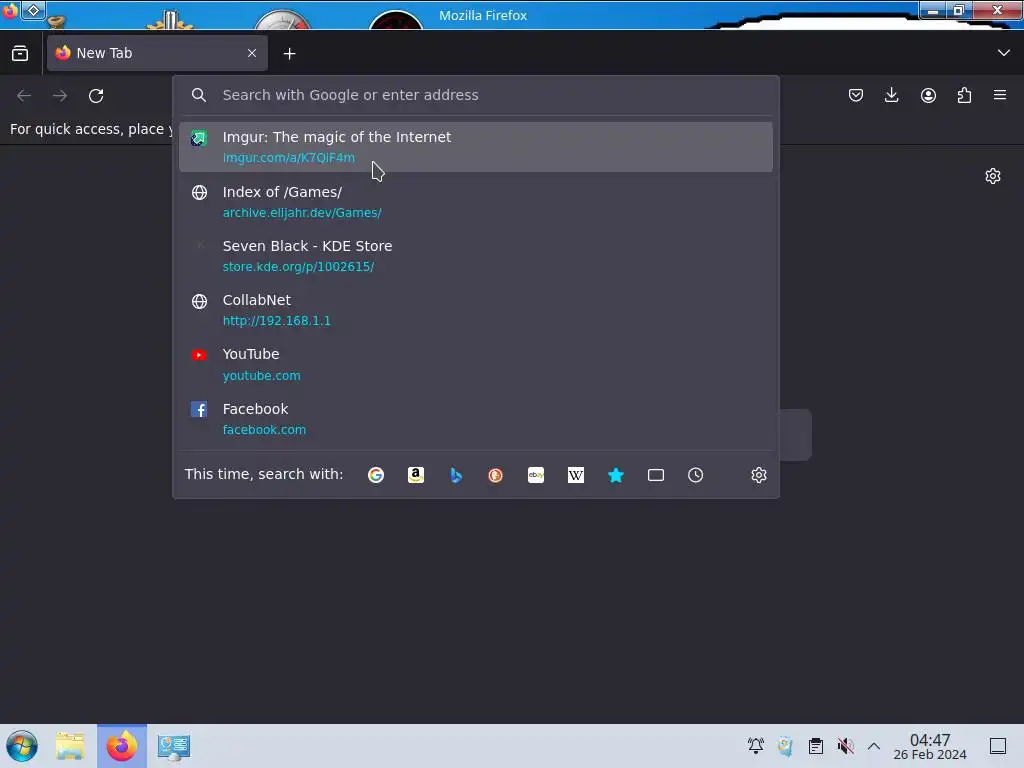This screenshot has width=1024, height=768.
Task: Open notifications bell in system tray
Action: pyautogui.click(x=756, y=746)
